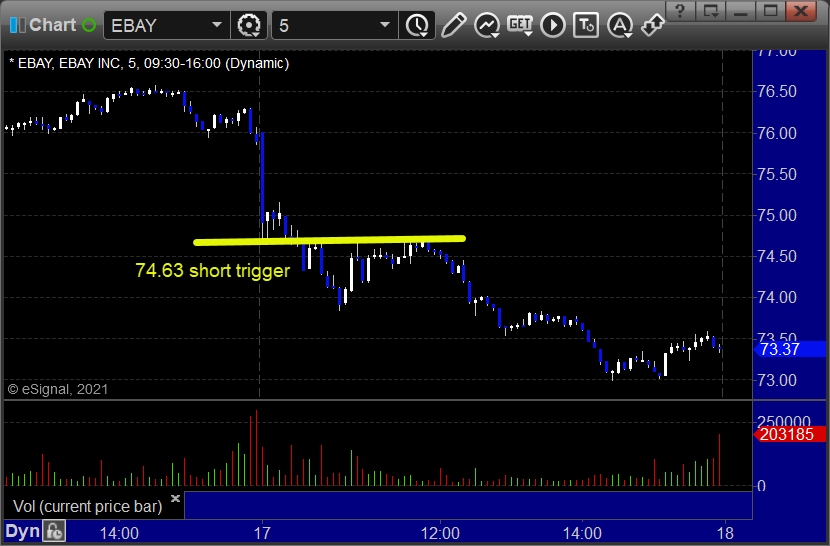Viewport: 830px width, 546px height.
Task: Click the 203185 volume value marker
Action: (x=788, y=434)
